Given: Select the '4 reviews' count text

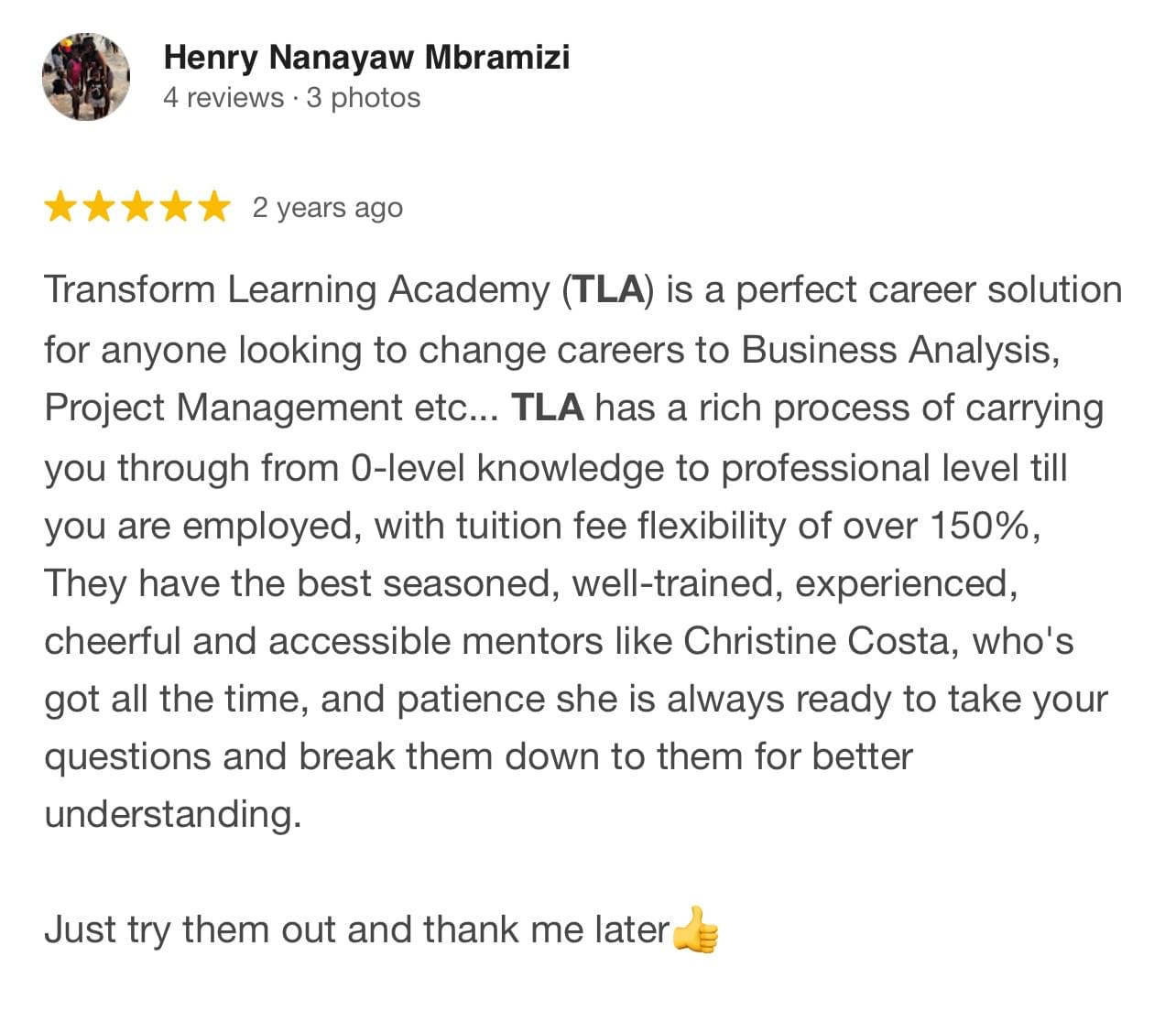Looking at the screenshot, I should pos(223,97).
